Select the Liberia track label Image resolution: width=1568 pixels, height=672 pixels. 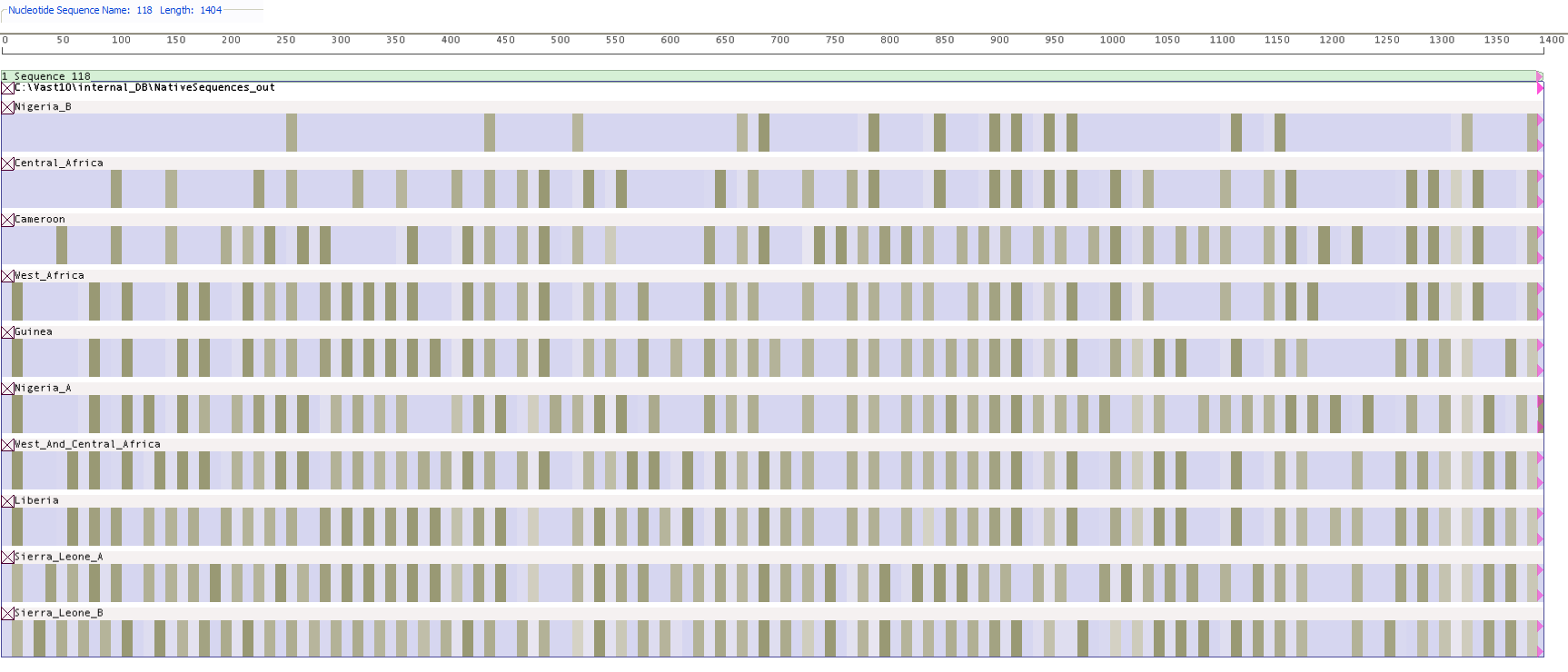pos(36,500)
